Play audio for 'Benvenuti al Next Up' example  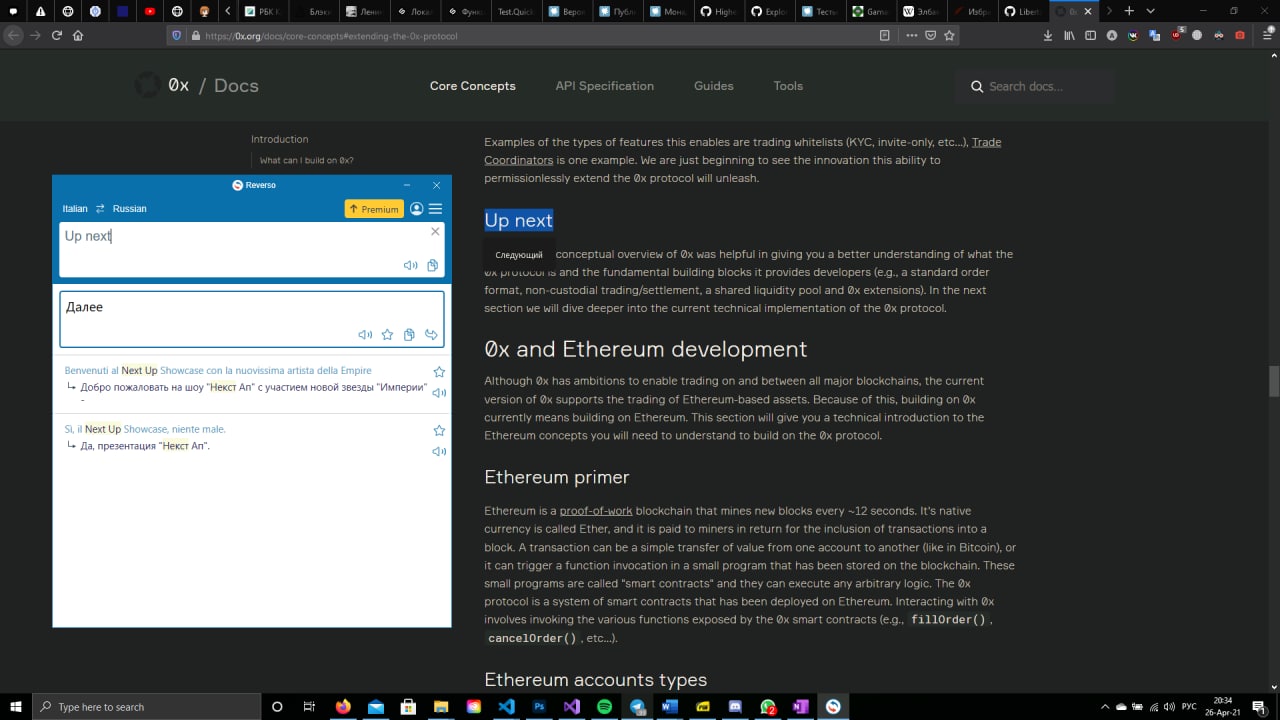[439, 393]
